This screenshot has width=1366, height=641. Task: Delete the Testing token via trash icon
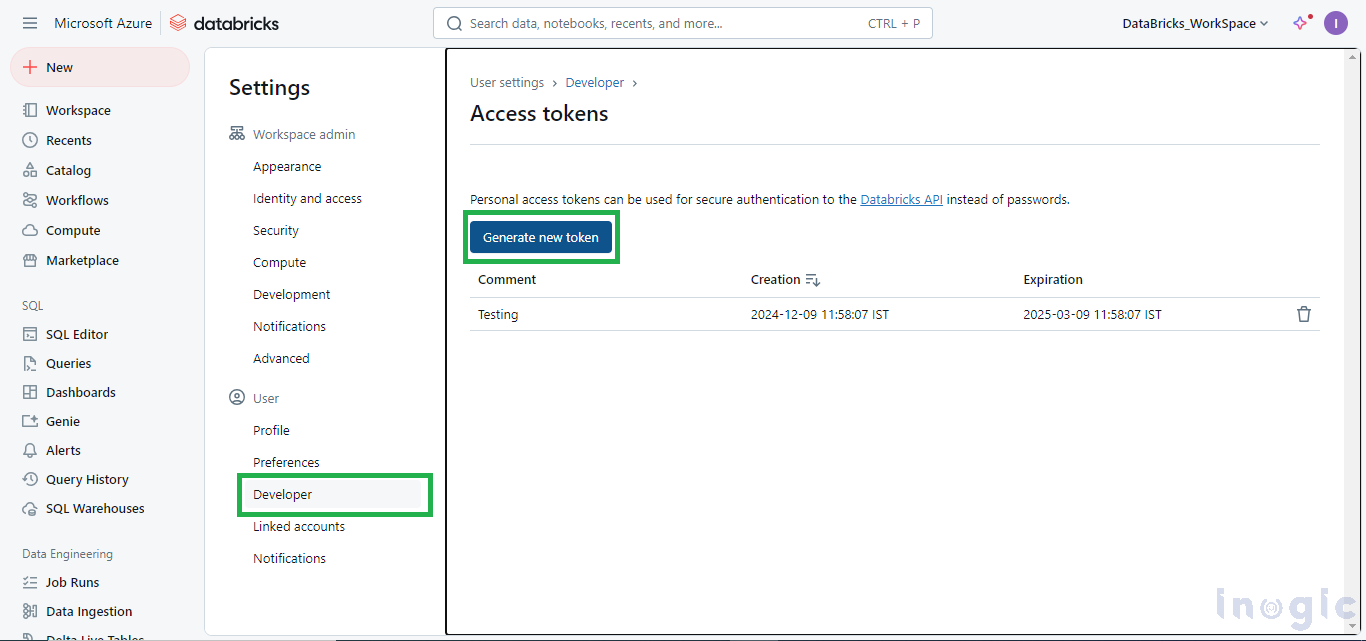pyautogui.click(x=1304, y=314)
